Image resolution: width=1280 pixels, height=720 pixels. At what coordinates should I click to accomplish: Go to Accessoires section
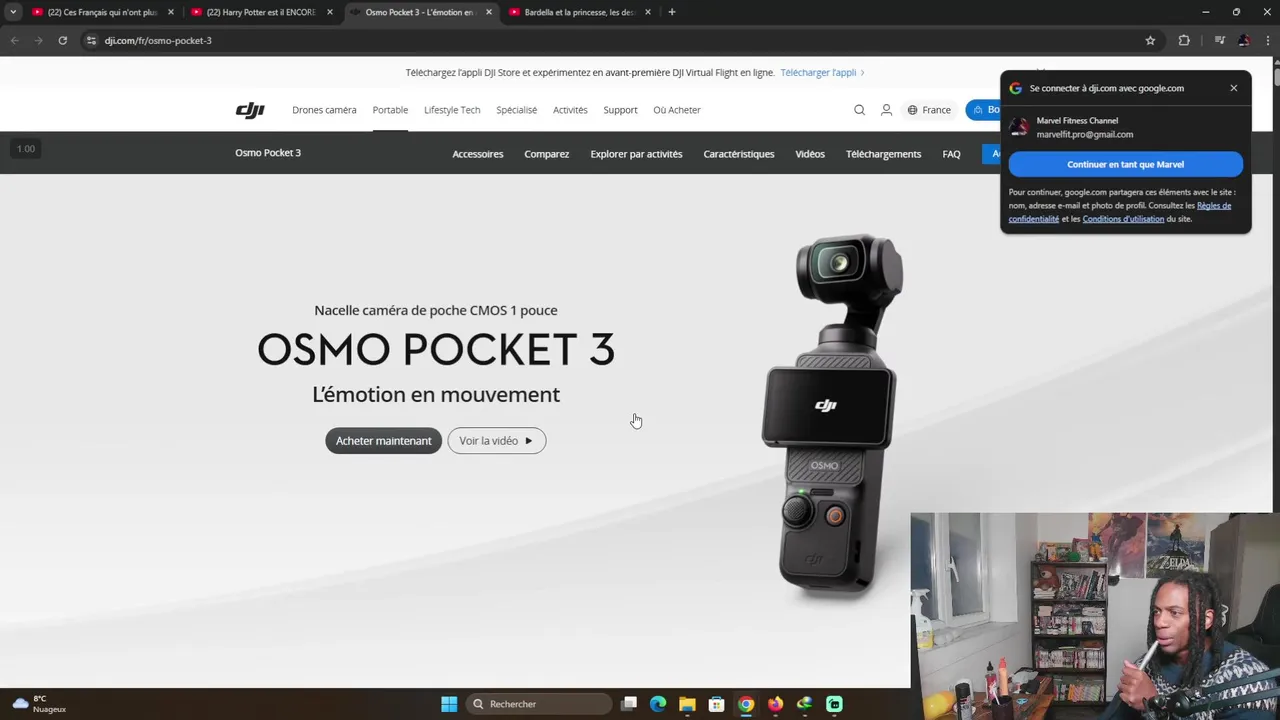tap(477, 154)
